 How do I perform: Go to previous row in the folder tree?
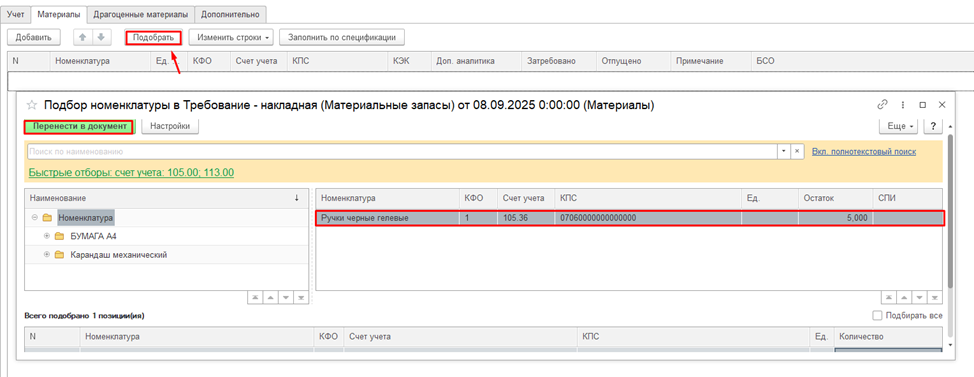click(x=270, y=298)
